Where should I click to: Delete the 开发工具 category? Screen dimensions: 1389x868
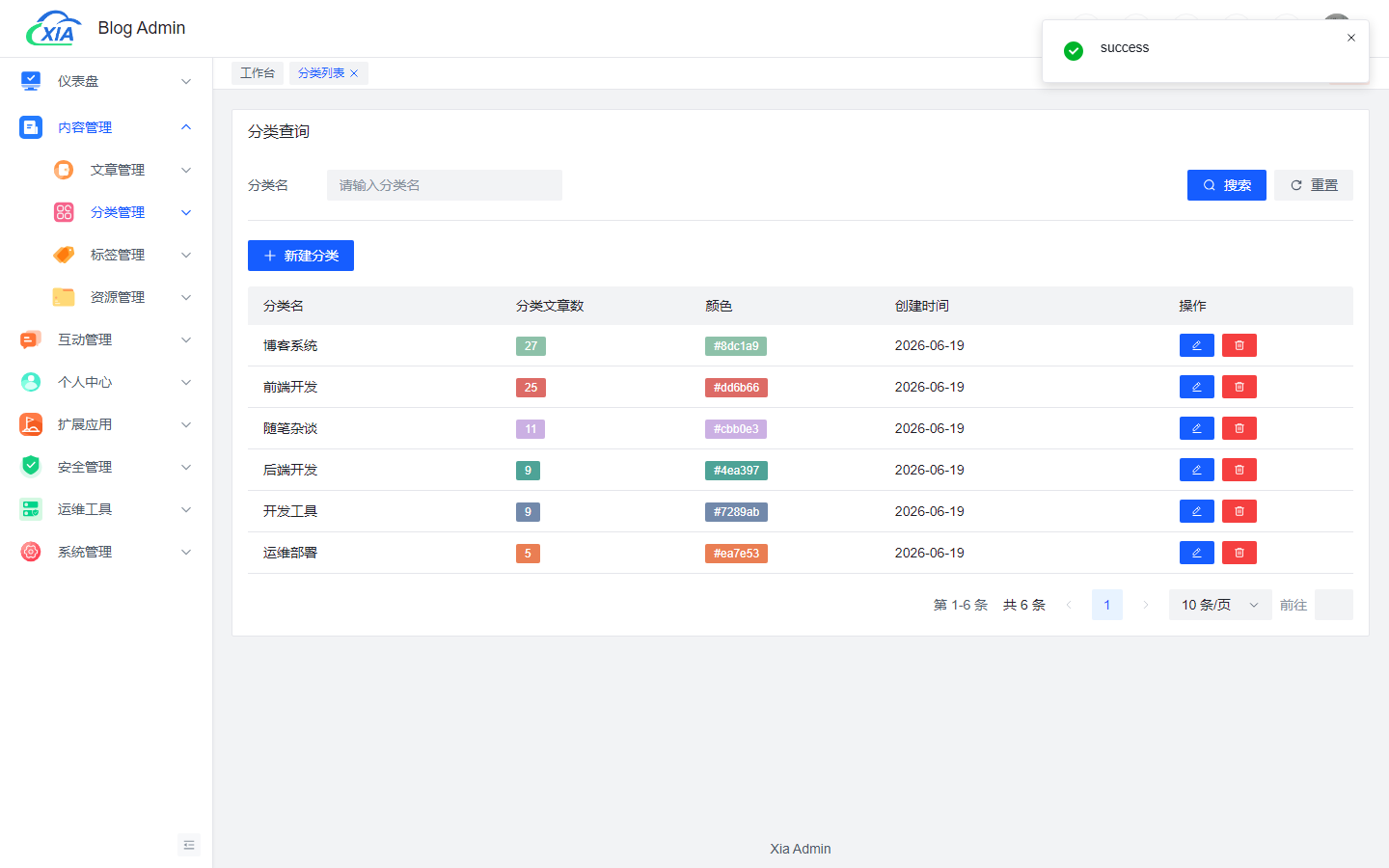click(x=1239, y=511)
